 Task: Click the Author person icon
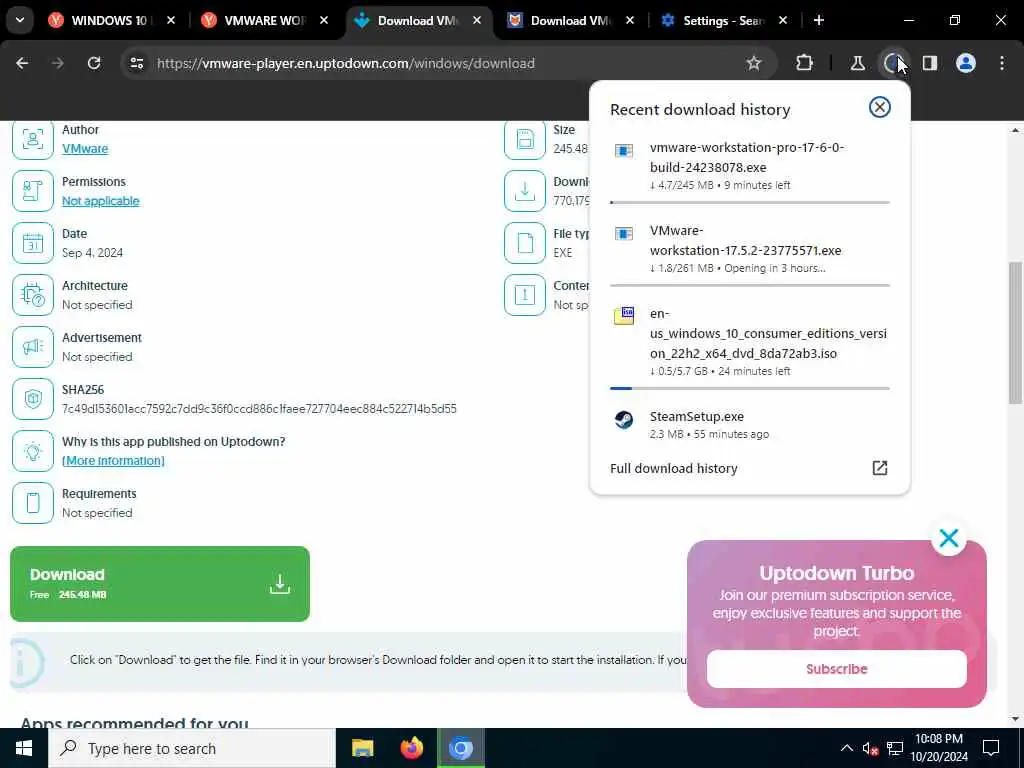coord(33,139)
